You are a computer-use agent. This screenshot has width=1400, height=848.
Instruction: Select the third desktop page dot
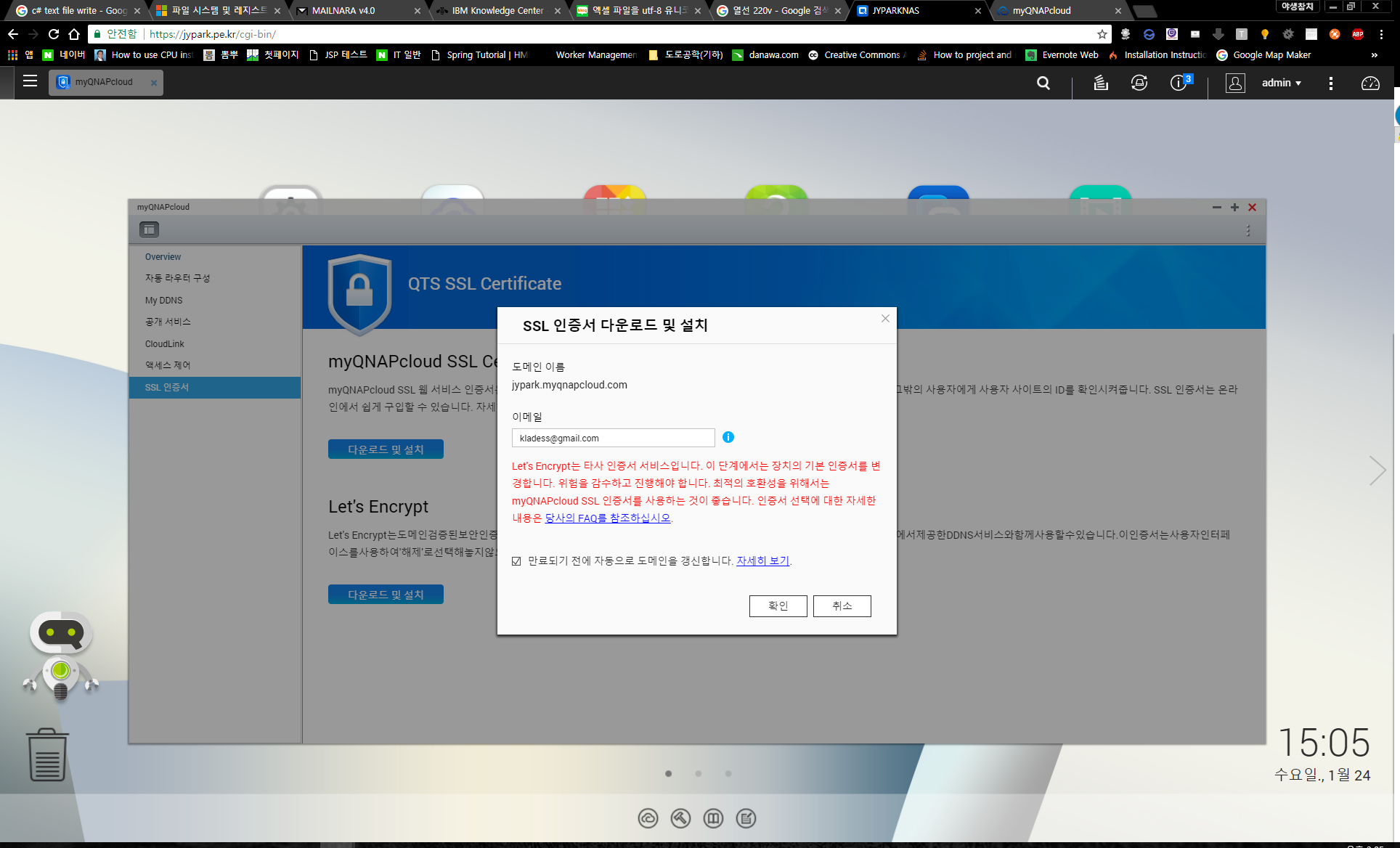(x=728, y=773)
